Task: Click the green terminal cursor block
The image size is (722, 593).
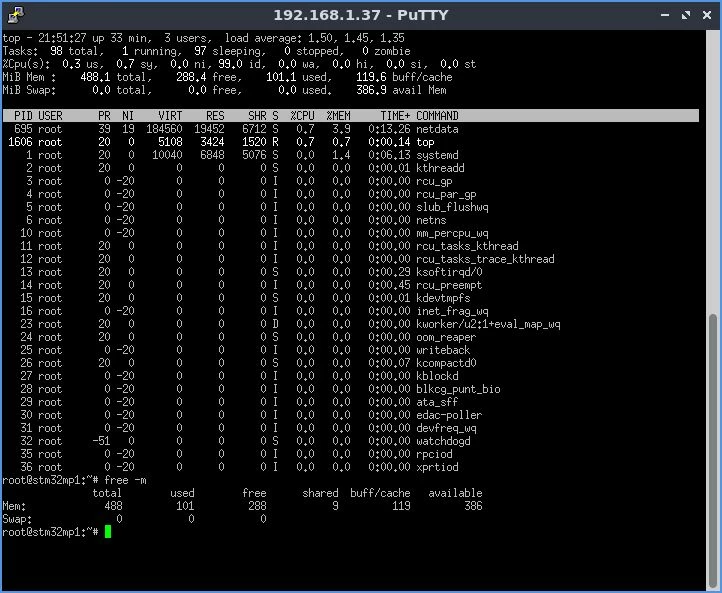Action: click(108, 532)
